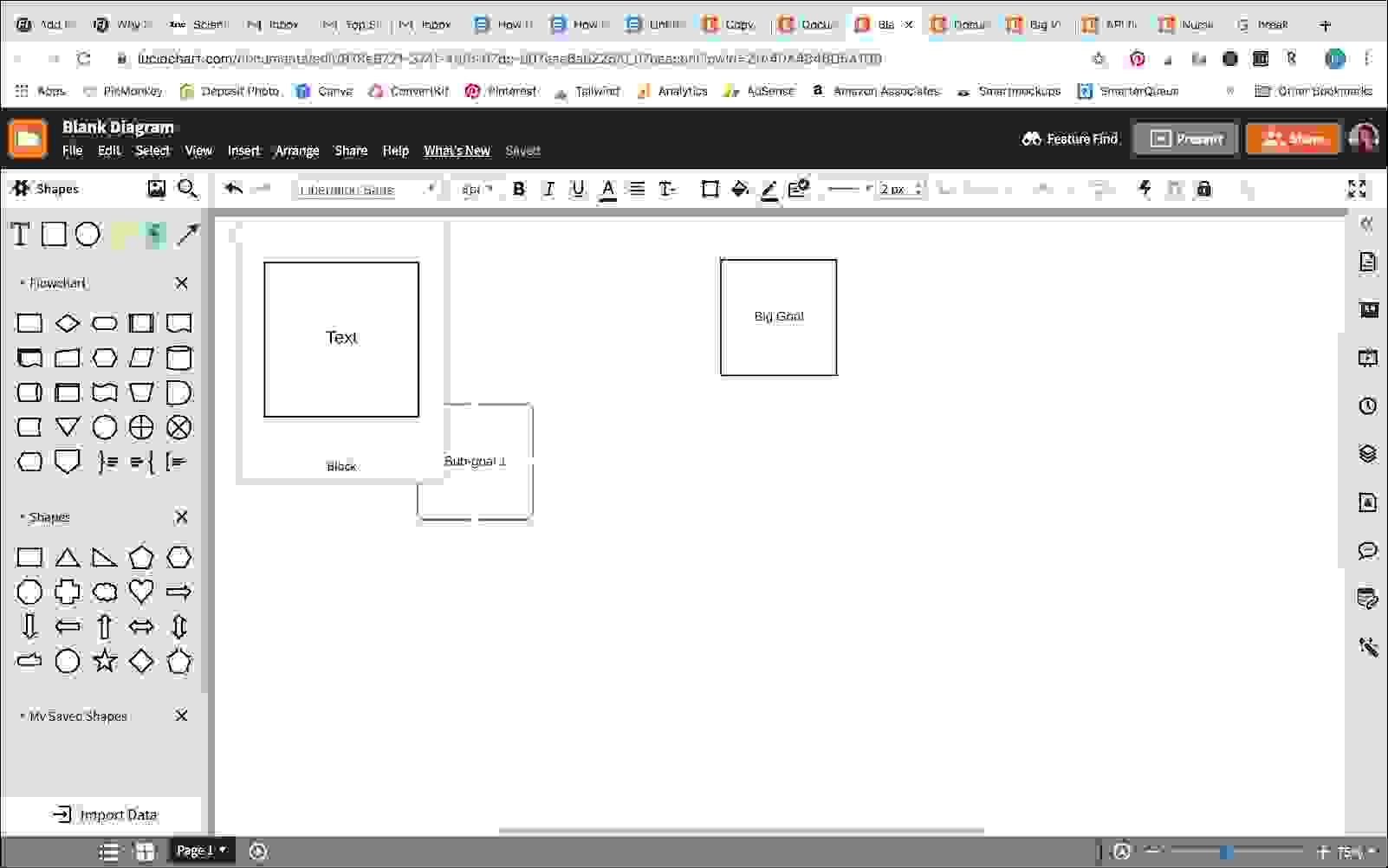Viewport: 1388px width, 868px height.
Task: Click the search shapes magnifier icon
Action: coord(187,189)
